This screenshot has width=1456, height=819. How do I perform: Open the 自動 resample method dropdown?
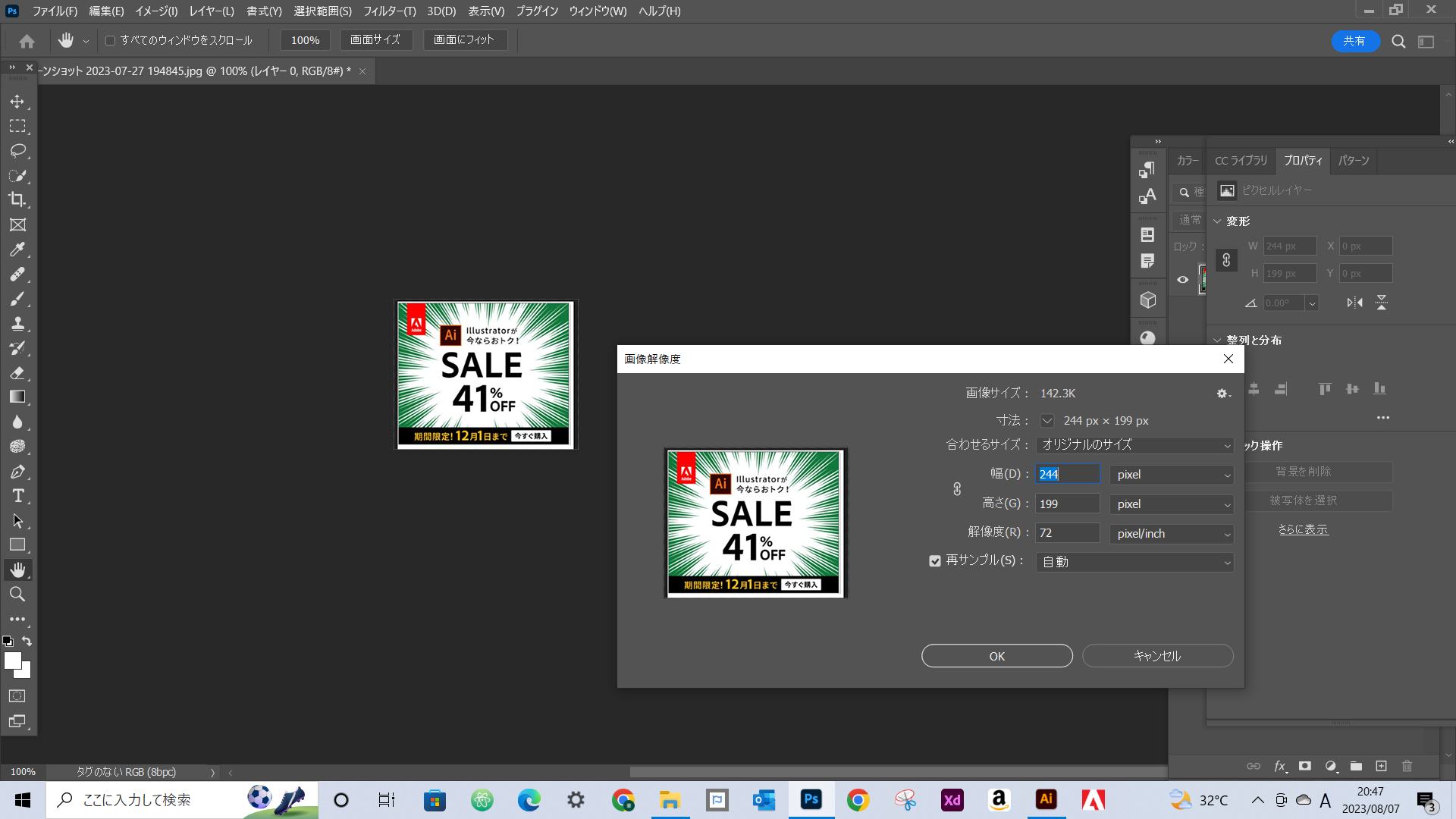(1134, 561)
